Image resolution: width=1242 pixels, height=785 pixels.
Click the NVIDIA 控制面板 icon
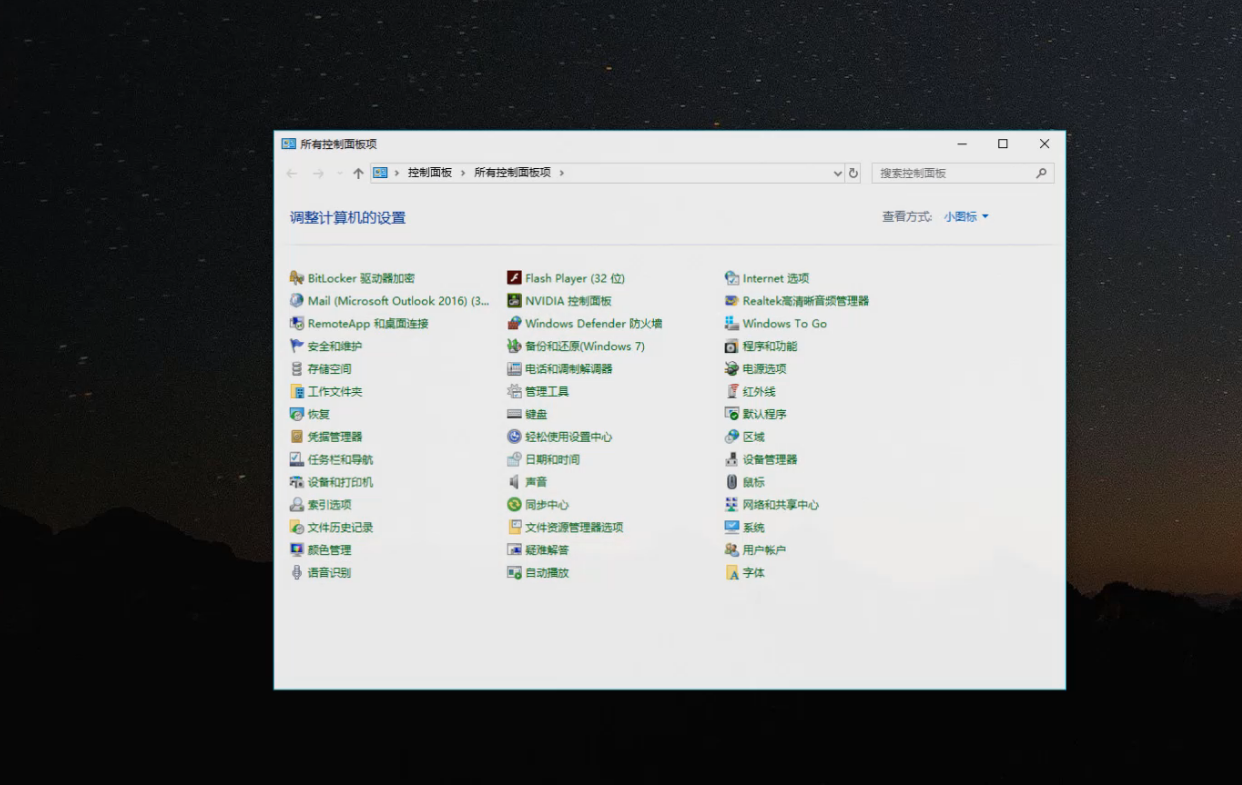[514, 301]
